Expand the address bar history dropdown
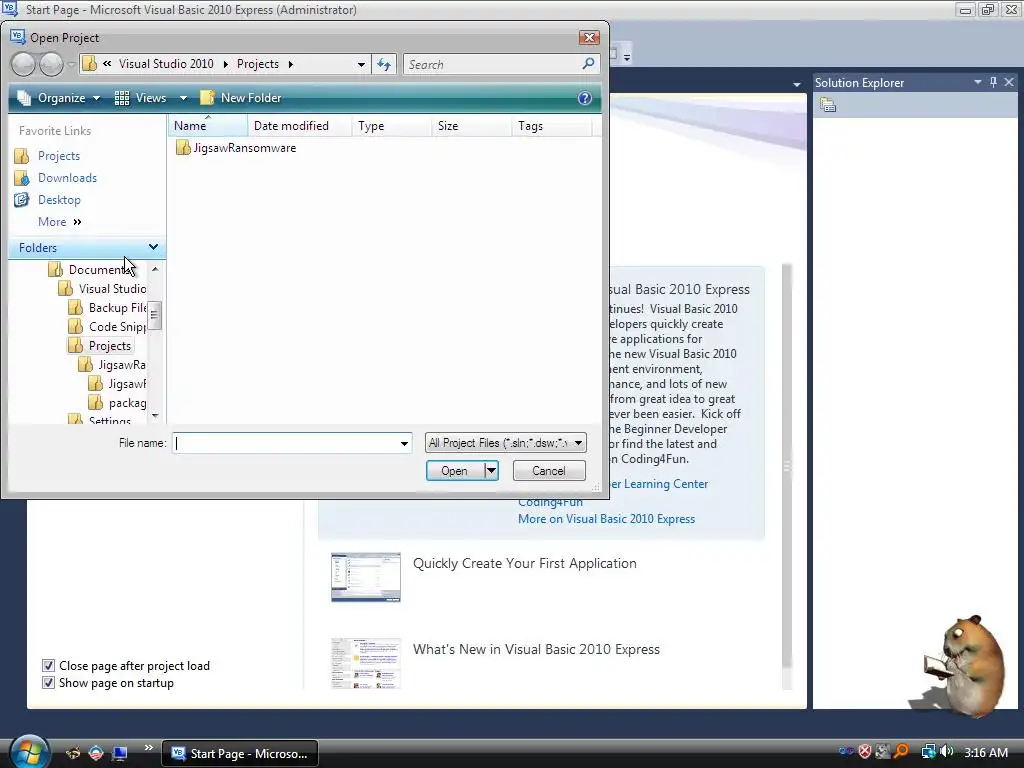This screenshot has width=1024, height=768. coord(361,65)
